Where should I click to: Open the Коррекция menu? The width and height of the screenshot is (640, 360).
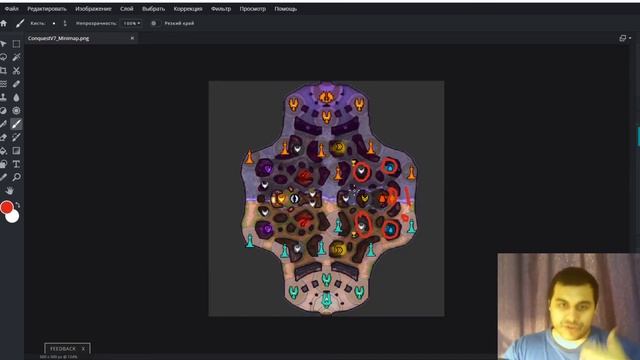188,9
